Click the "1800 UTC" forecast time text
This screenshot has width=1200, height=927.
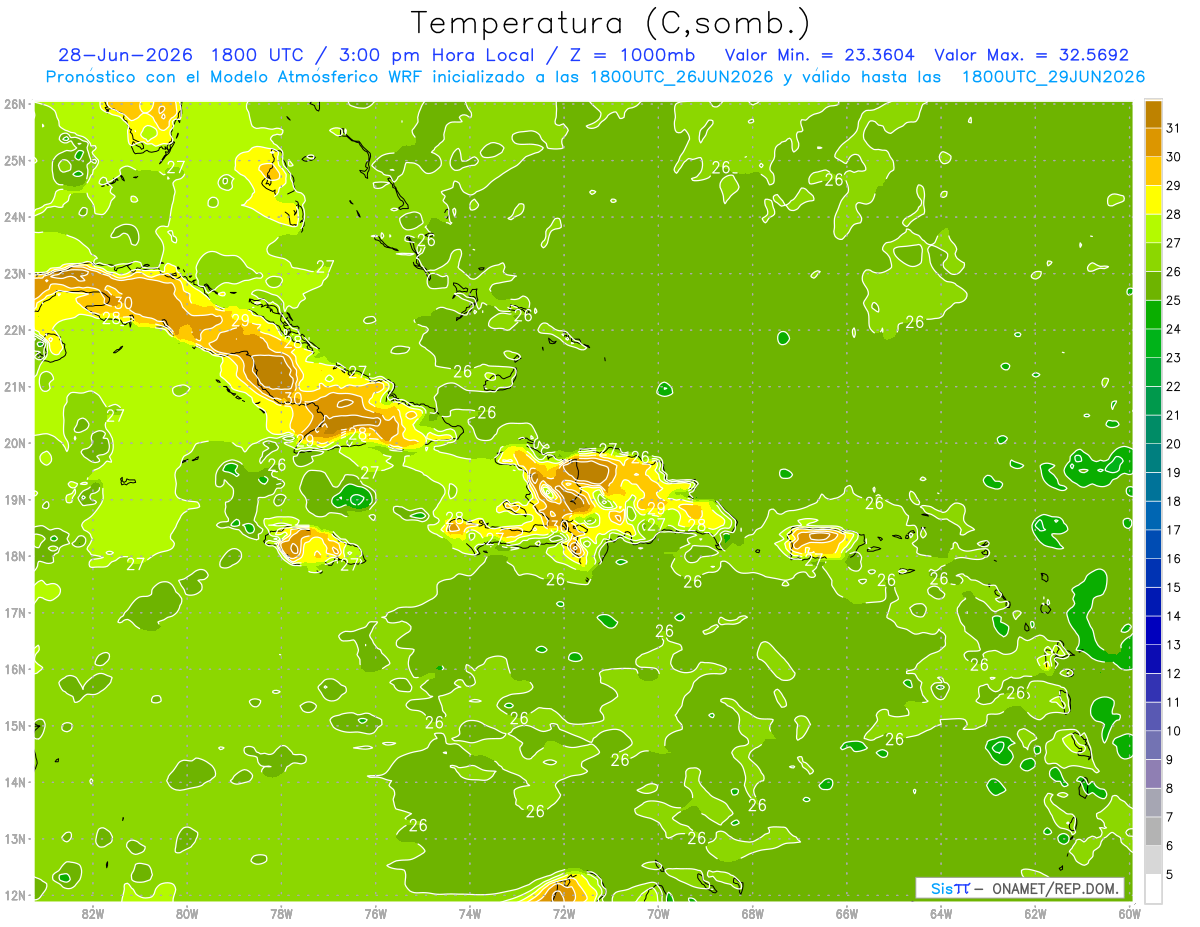pyautogui.click(x=258, y=55)
